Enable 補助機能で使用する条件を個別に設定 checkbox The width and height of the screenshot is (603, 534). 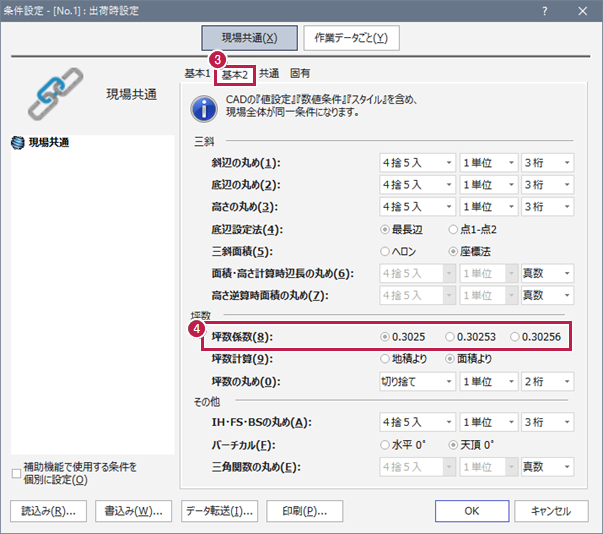tap(15, 474)
